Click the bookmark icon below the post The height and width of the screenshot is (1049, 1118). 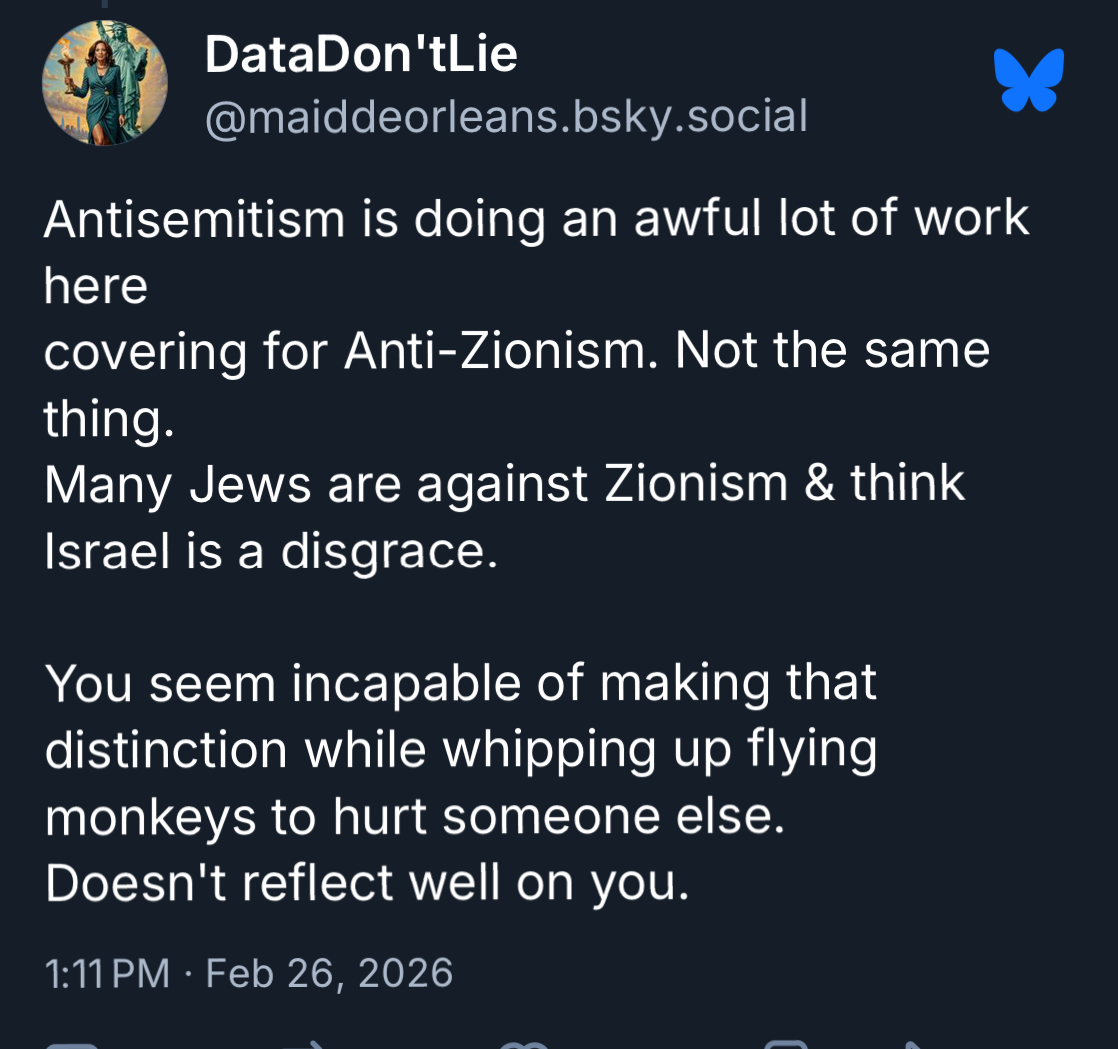(785, 1043)
